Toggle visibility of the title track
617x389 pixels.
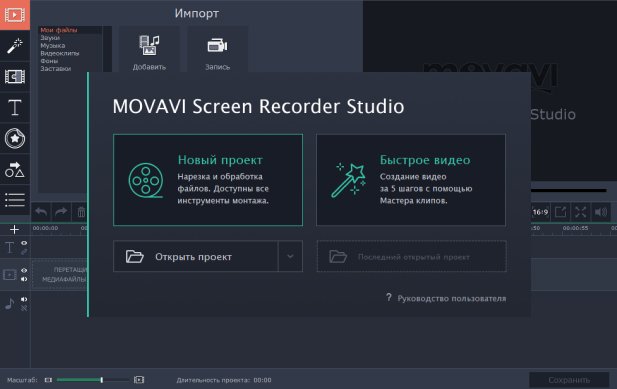(x=24, y=243)
